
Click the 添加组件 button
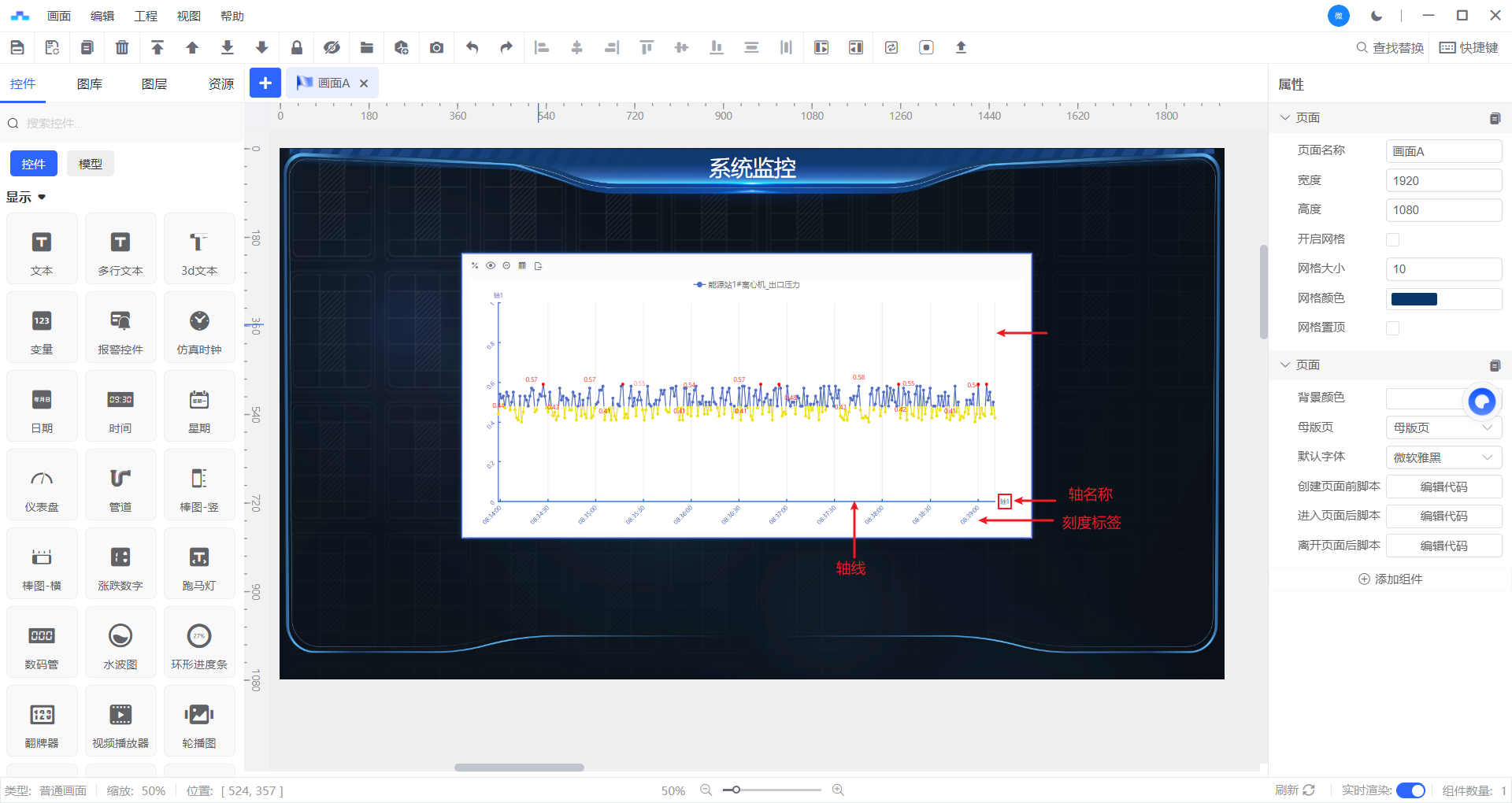point(1390,579)
